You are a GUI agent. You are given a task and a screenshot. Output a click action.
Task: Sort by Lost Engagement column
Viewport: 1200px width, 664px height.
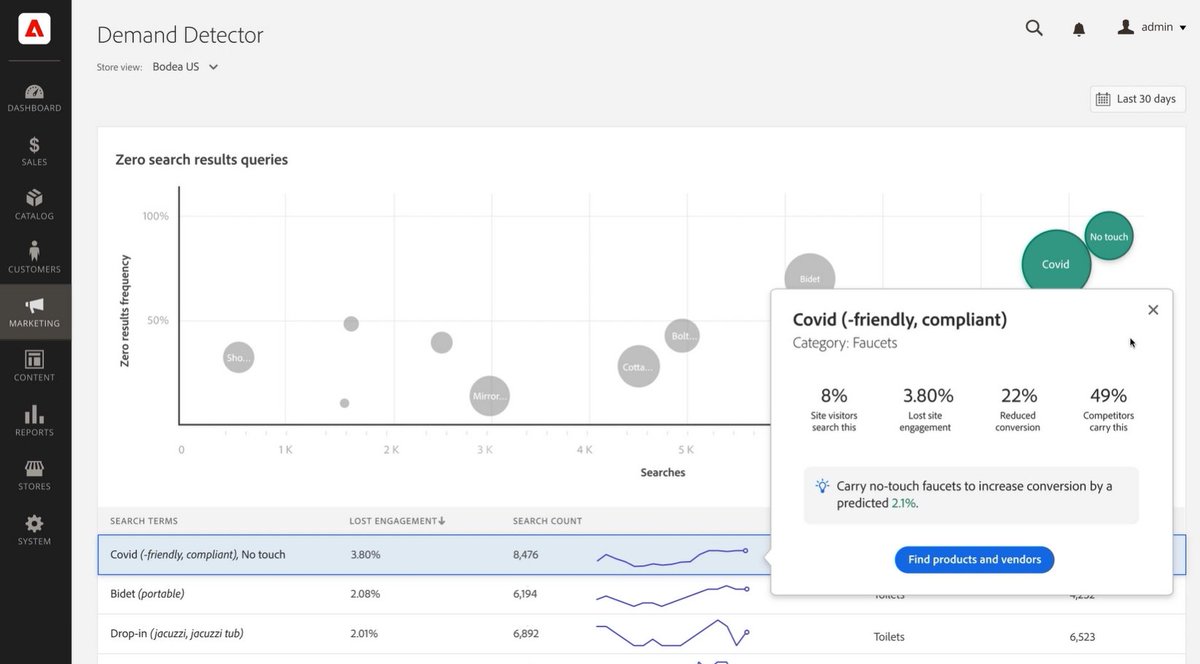[x=397, y=521]
